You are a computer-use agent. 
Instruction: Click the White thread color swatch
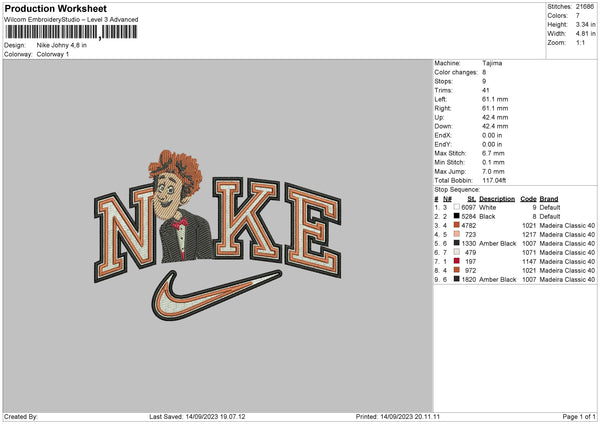pyautogui.click(x=456, y=207)
